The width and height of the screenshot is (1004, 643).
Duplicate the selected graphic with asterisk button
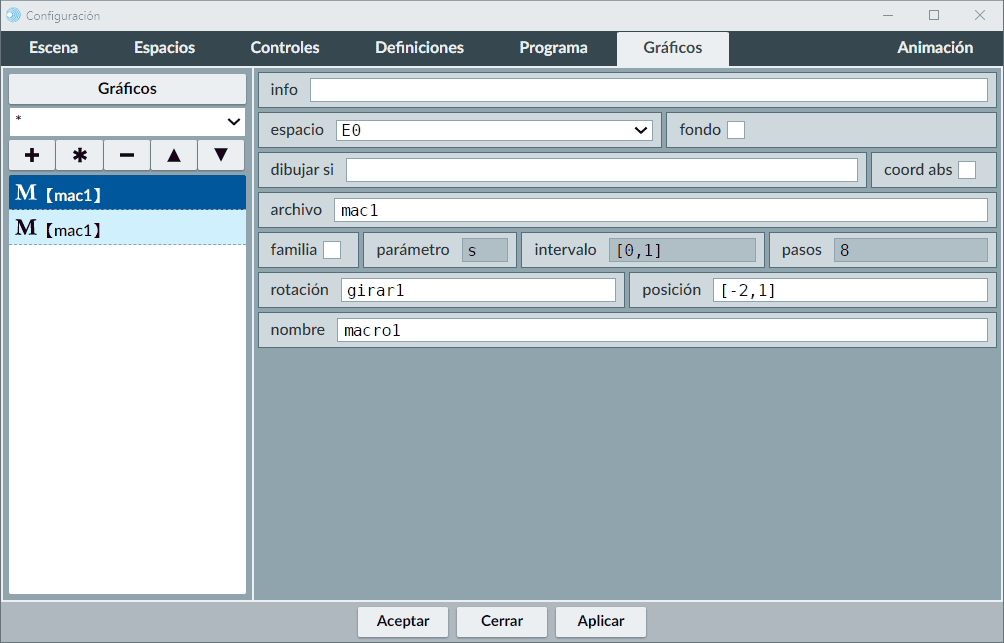tap(80, 155)
